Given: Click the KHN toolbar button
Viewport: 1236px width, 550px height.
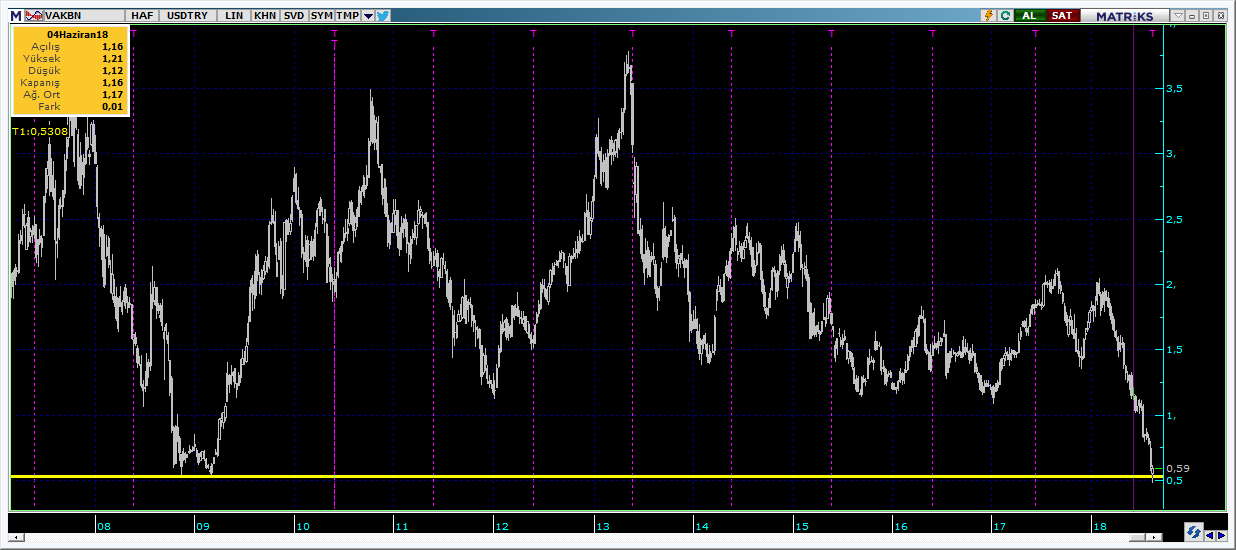Looking at the screenshot, I should click(265, 16).
